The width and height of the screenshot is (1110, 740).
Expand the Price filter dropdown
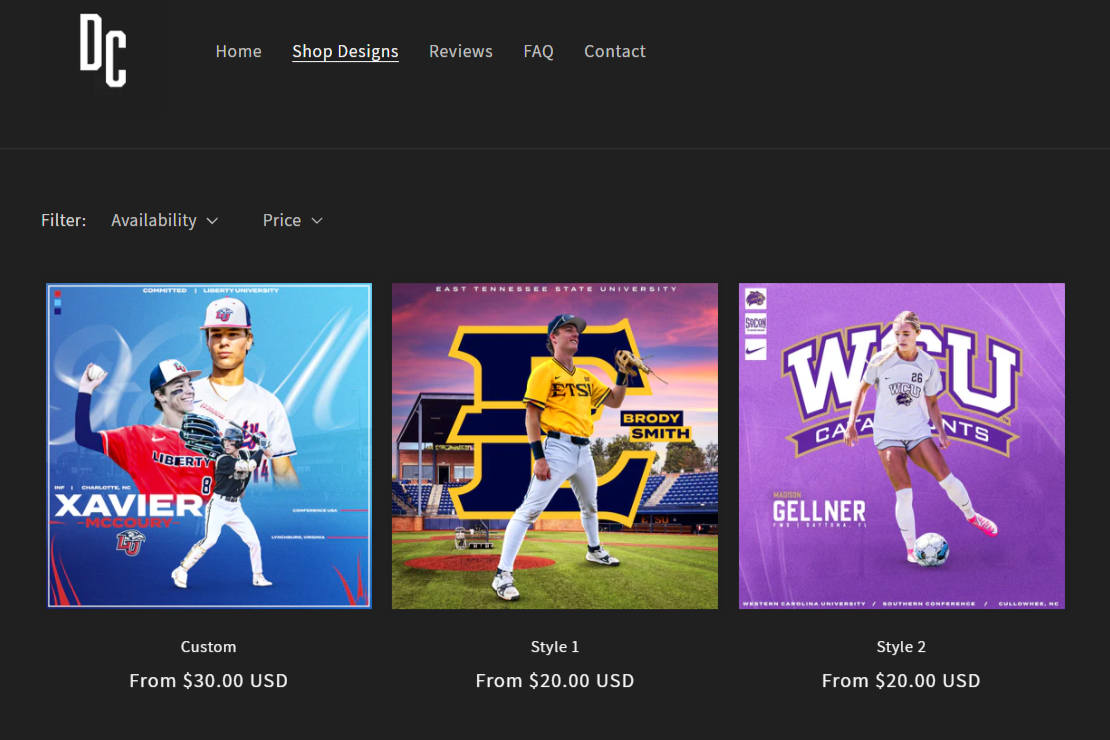(293, 220)
